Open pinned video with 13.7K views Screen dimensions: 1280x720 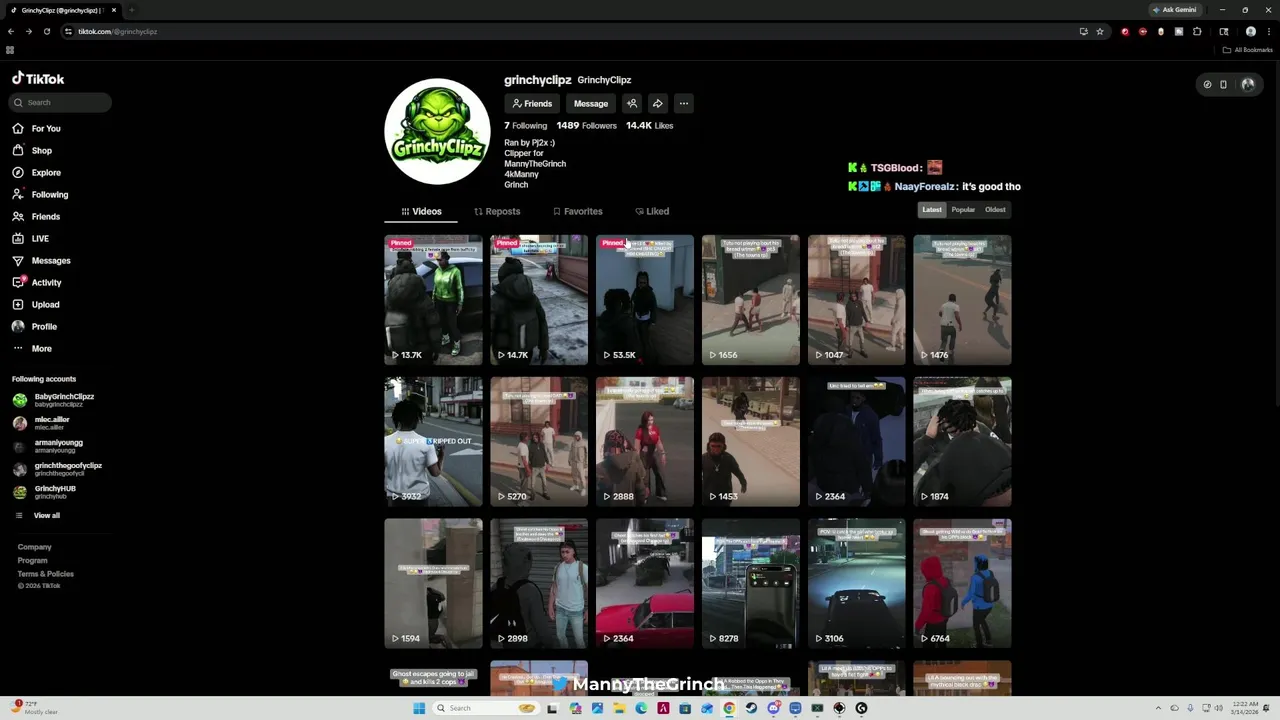[x=433, y=299]
